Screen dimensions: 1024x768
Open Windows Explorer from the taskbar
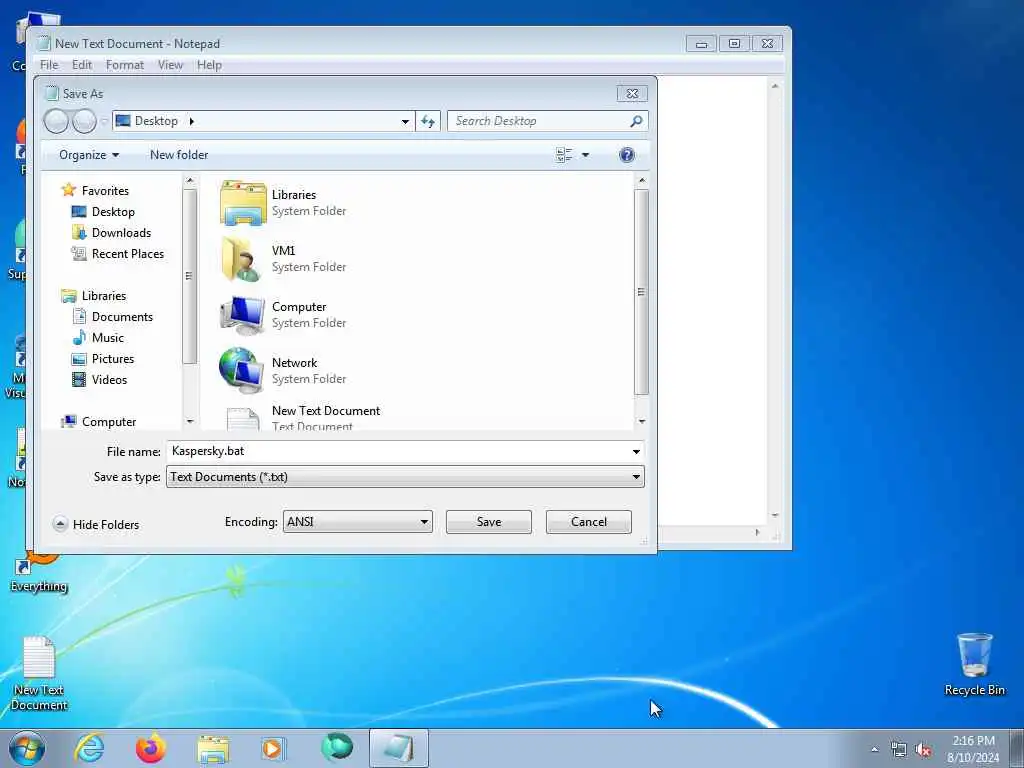tap(213, 749)
